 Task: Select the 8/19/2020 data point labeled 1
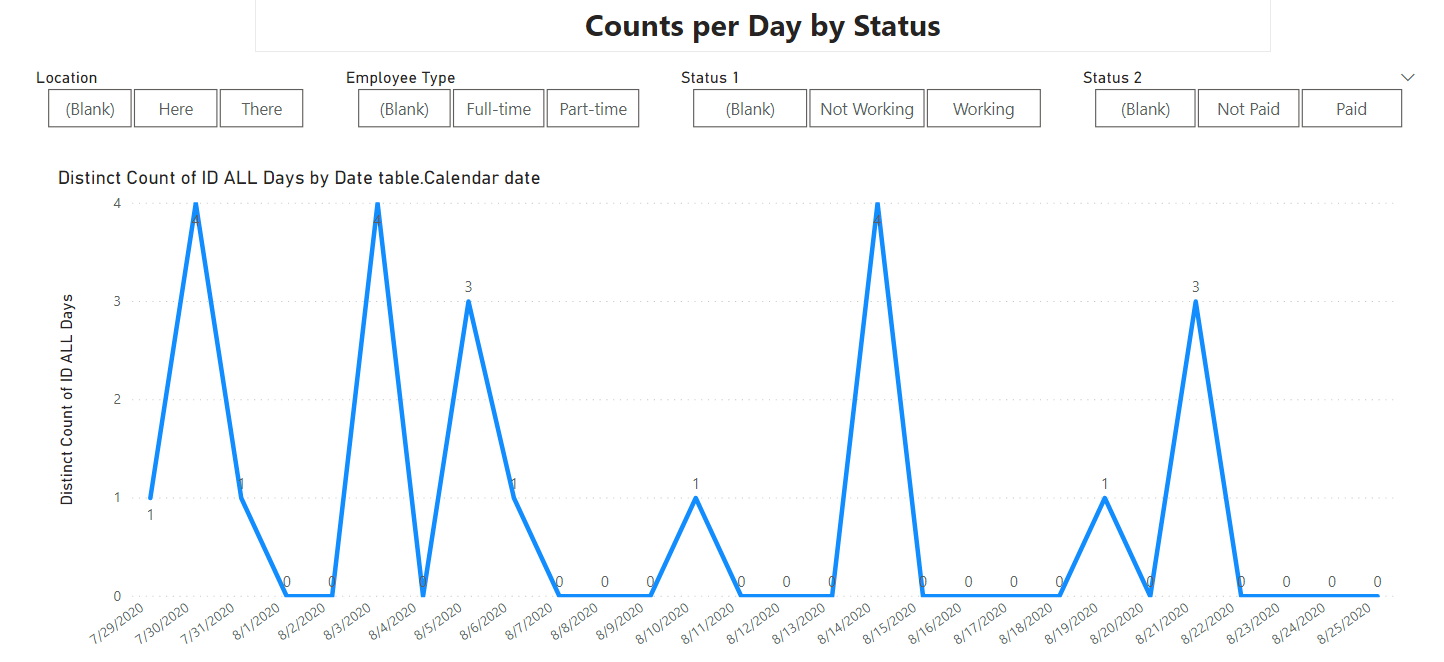coord(1104,497)
